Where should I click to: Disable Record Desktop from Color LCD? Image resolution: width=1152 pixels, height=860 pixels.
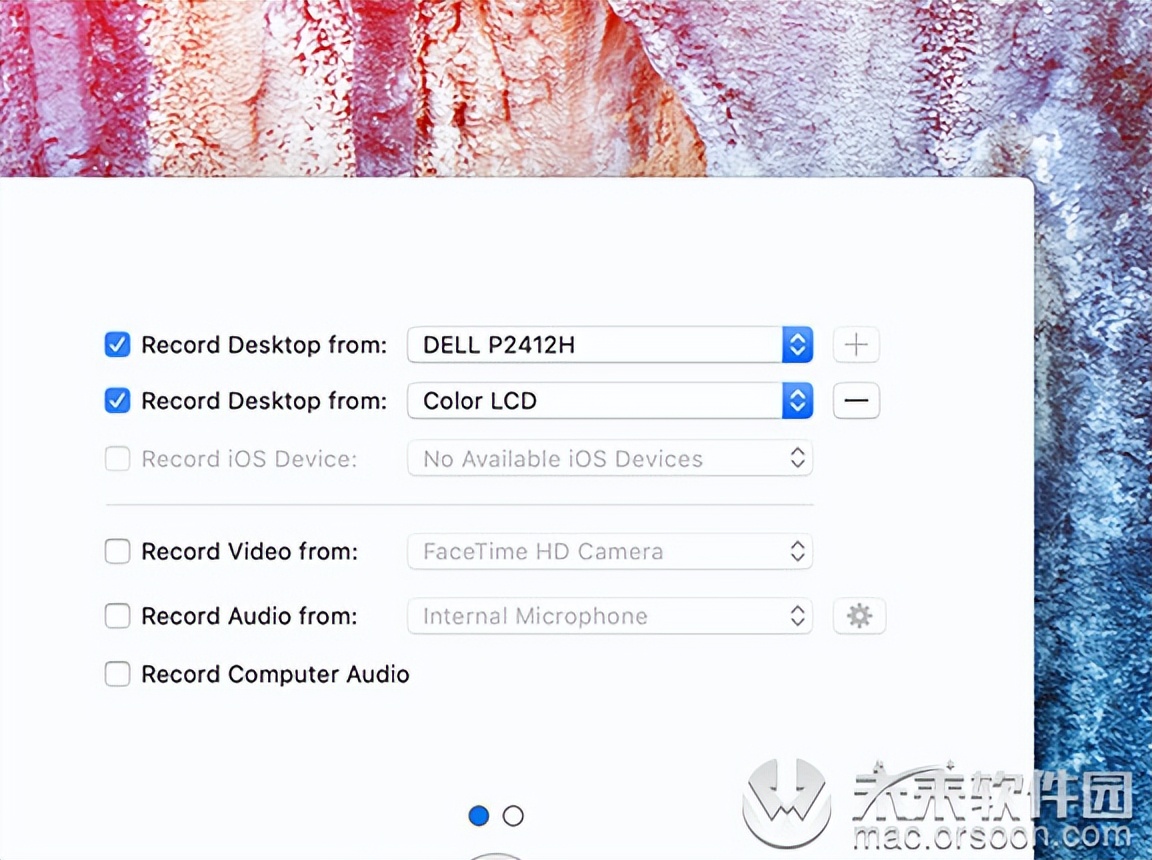click(x=117, y=400)
